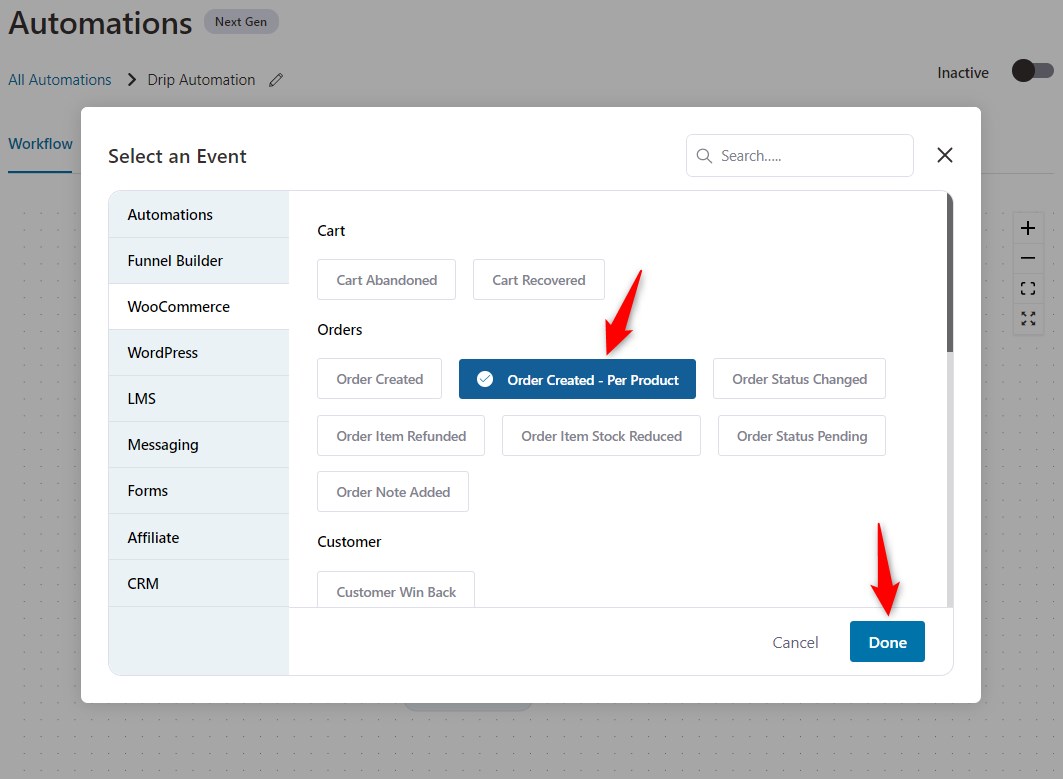
Task: Choose the Cart Abandoned event
Action: pyautogui.click(x=386, y=279)
